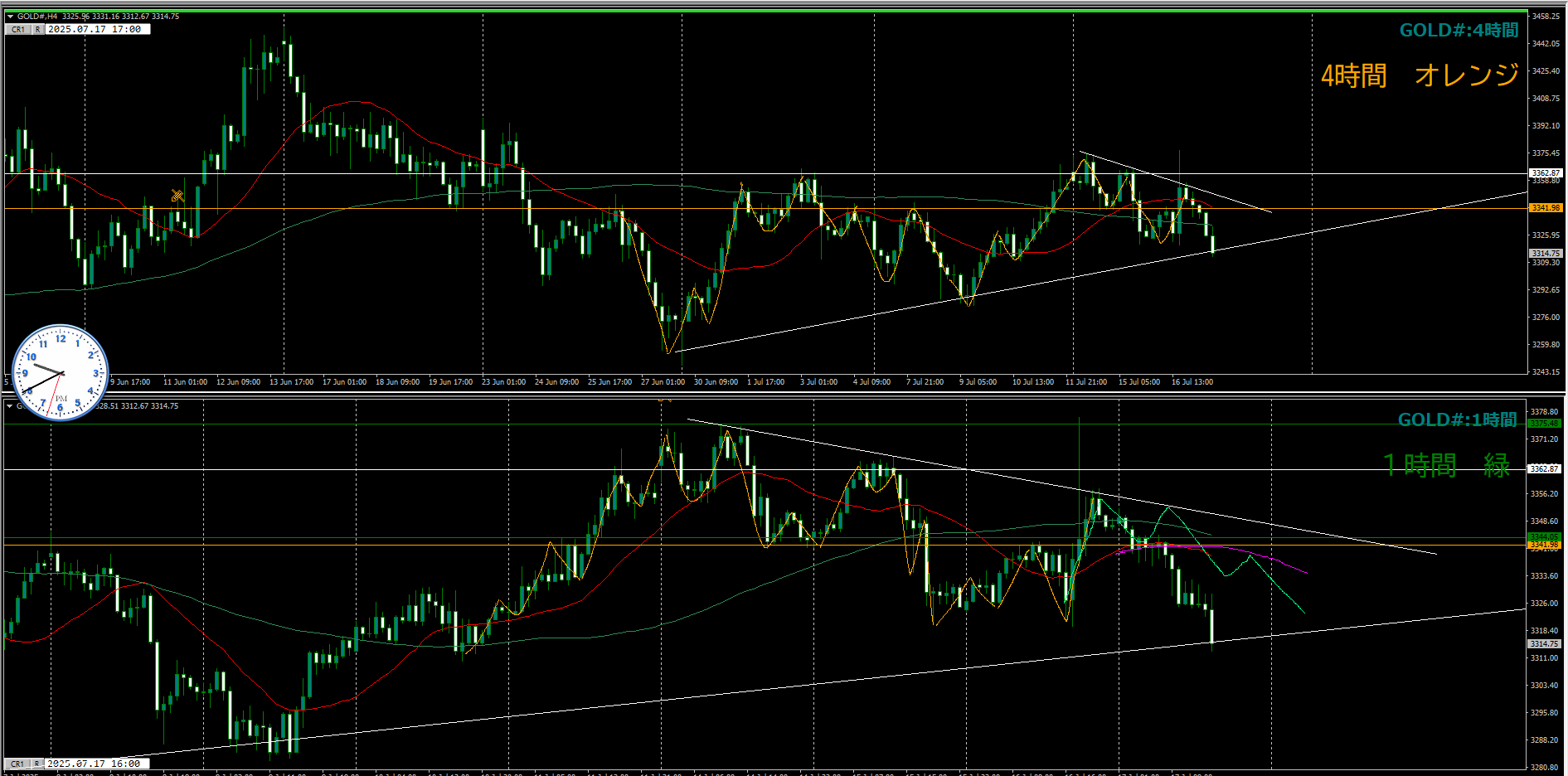Click the 3276.00 price axis value
This screenshot has height=776, width=1568.
pos(1546,318)
